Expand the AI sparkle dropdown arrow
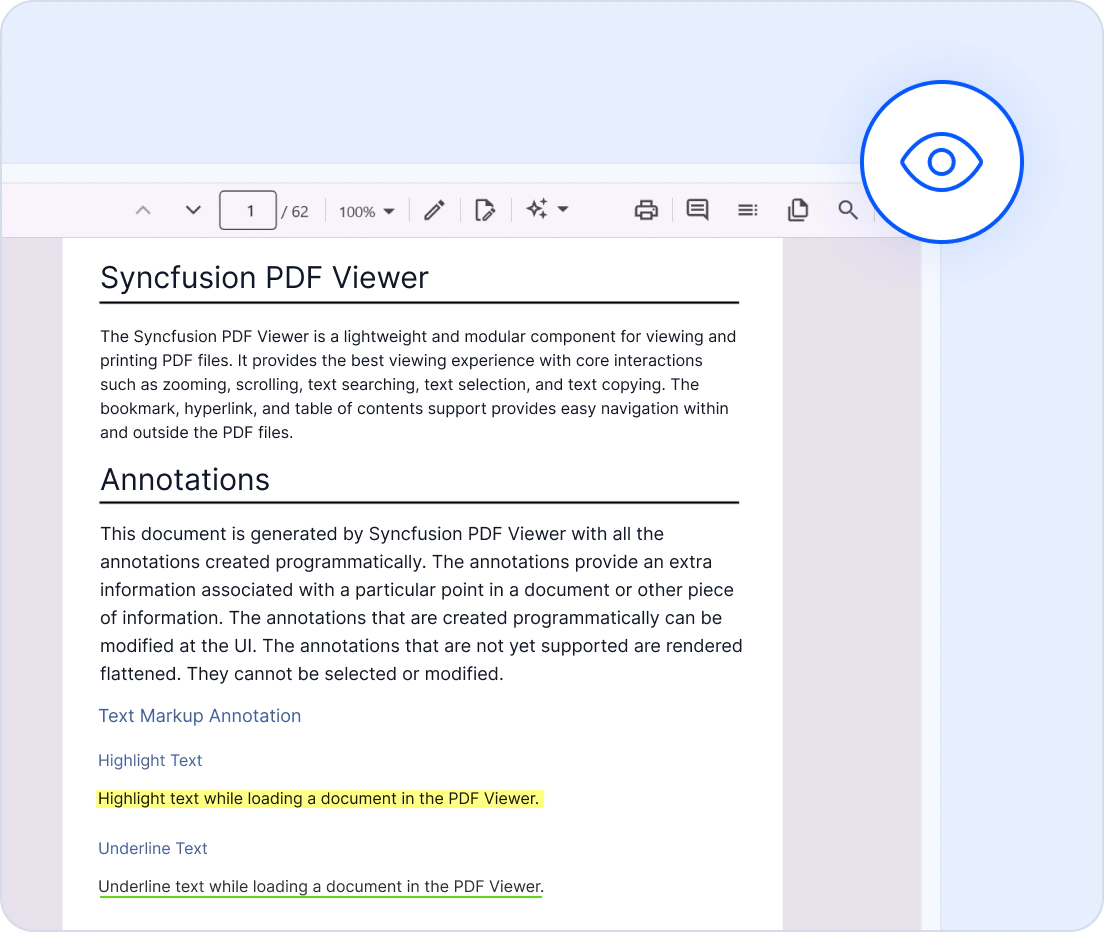The width and height of the screenshot is (1104, 932). pos(563,209)
